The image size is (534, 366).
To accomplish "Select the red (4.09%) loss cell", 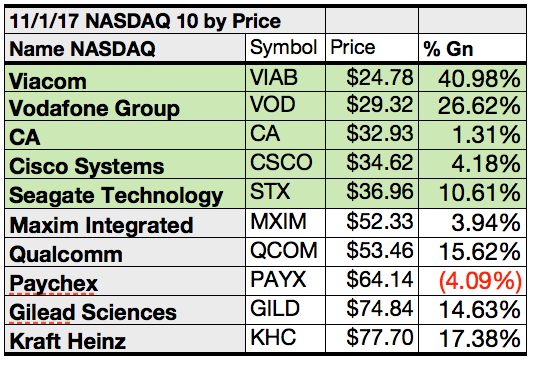I will (x=473, y=281).
